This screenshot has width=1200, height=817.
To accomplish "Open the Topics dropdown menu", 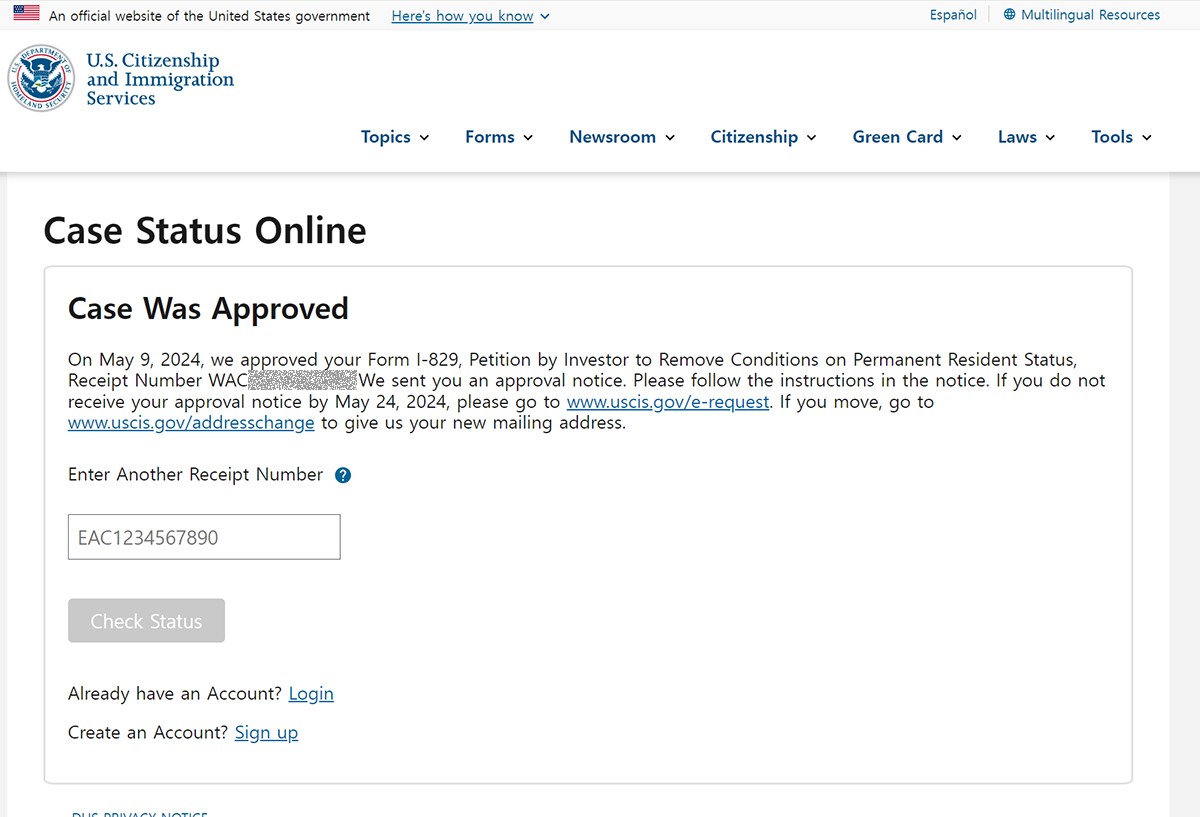I will tap(395, 137).
